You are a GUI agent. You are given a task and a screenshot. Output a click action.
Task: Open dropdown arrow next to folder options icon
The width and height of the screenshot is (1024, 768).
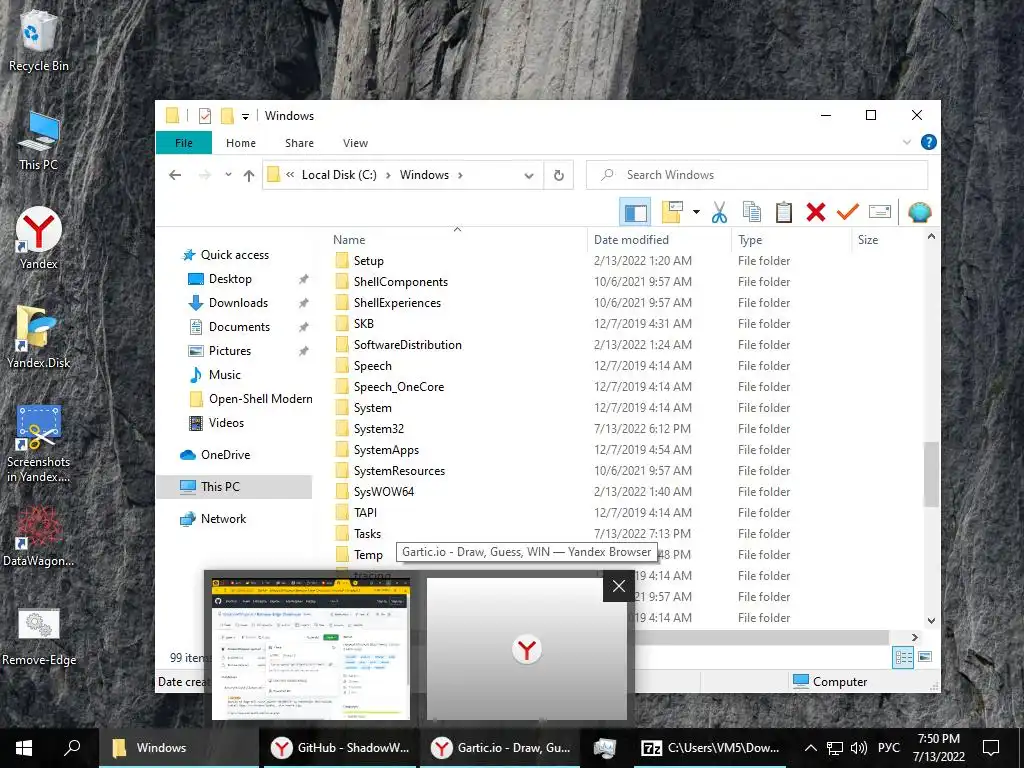click(696, 212)
